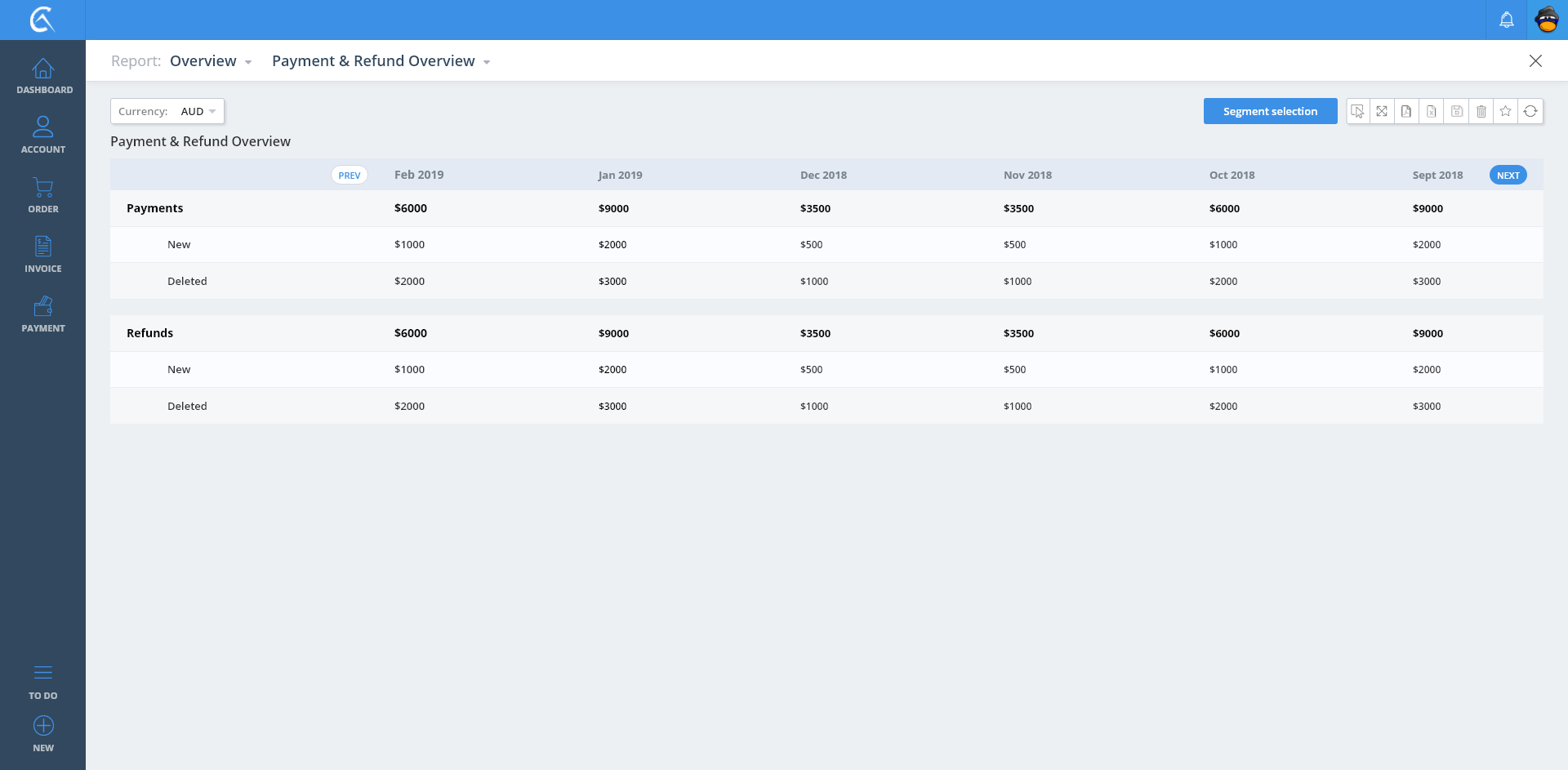Open the Account sidebar item
Viewport: 1568px width, 770px height.
(x=43, y=136)
